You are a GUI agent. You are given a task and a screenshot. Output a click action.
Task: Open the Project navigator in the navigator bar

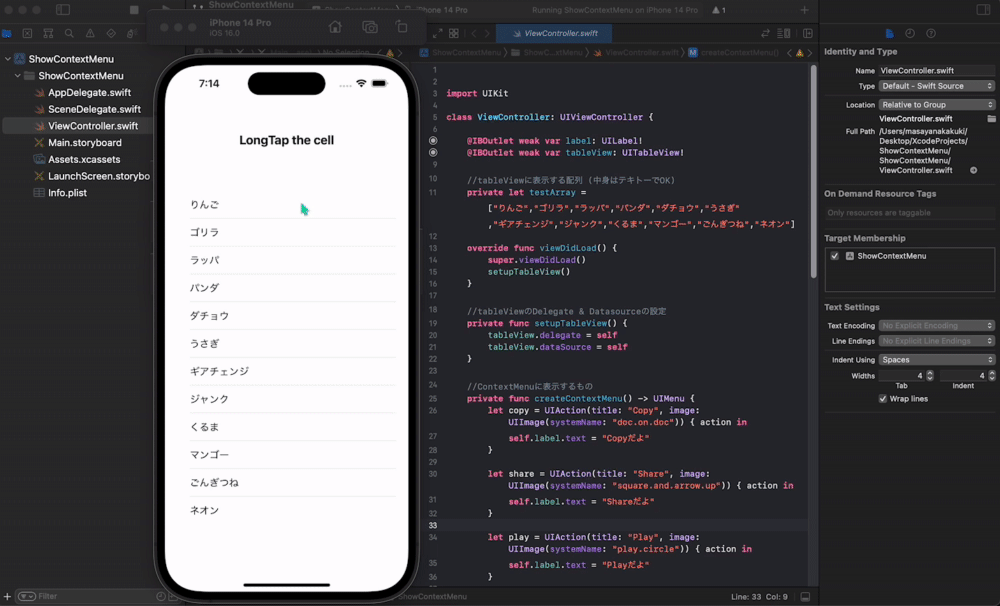6,33
